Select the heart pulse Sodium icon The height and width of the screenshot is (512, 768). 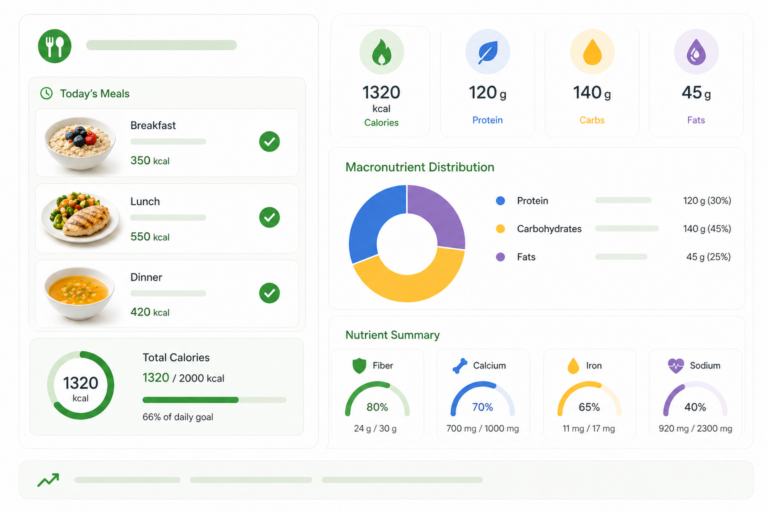click(x=676, y=366)
